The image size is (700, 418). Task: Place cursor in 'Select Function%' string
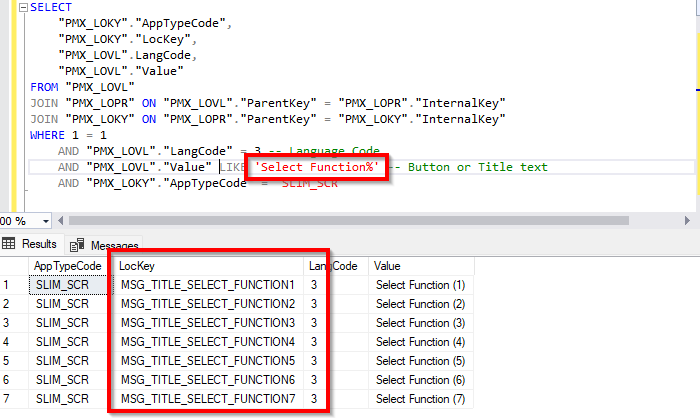tap(317, 167)
